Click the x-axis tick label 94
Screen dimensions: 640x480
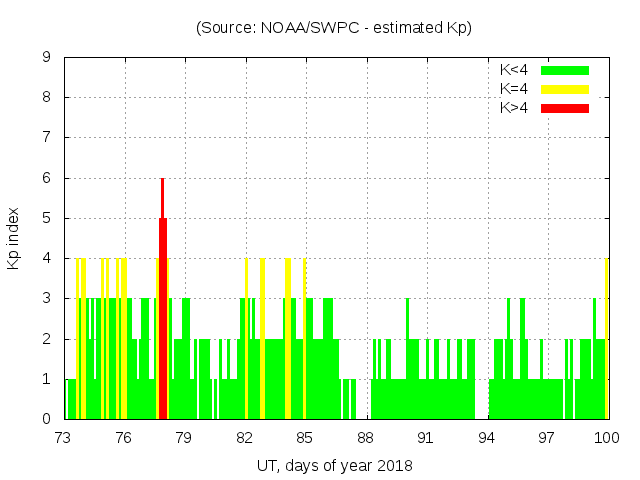(487, 438)
